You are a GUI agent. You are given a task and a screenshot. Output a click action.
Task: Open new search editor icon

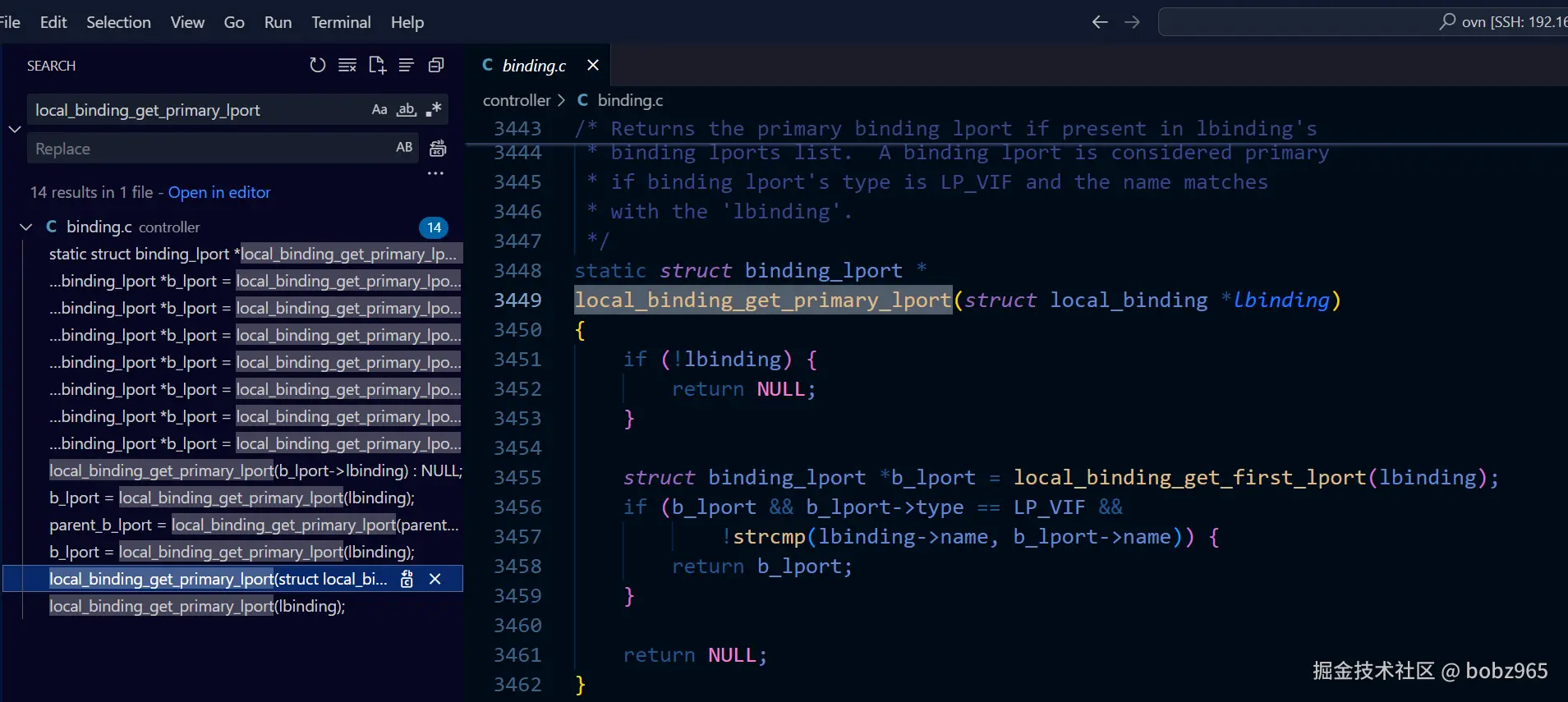click(377, 65)
